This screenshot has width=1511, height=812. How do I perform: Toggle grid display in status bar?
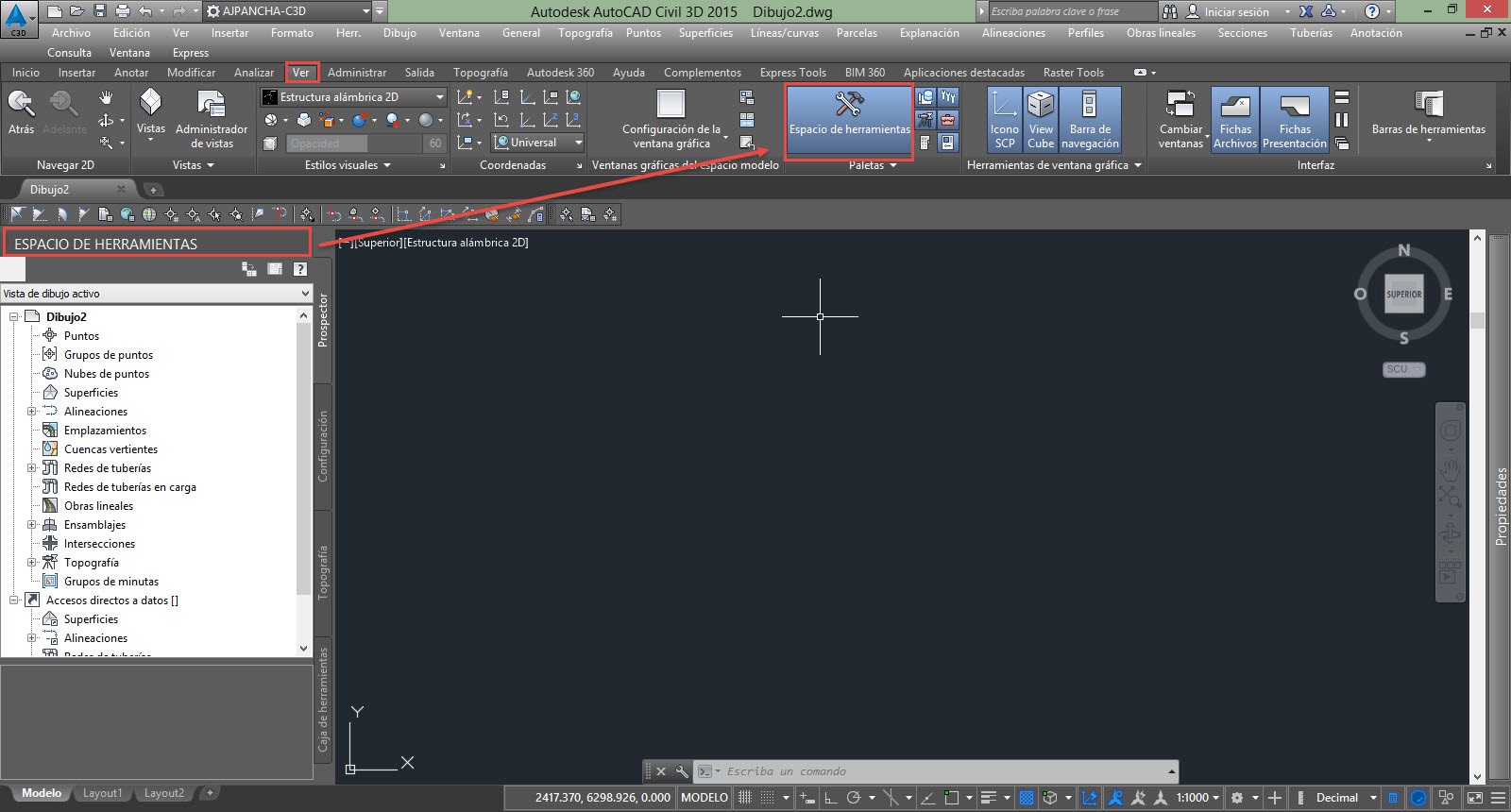(x=745, y=798)
